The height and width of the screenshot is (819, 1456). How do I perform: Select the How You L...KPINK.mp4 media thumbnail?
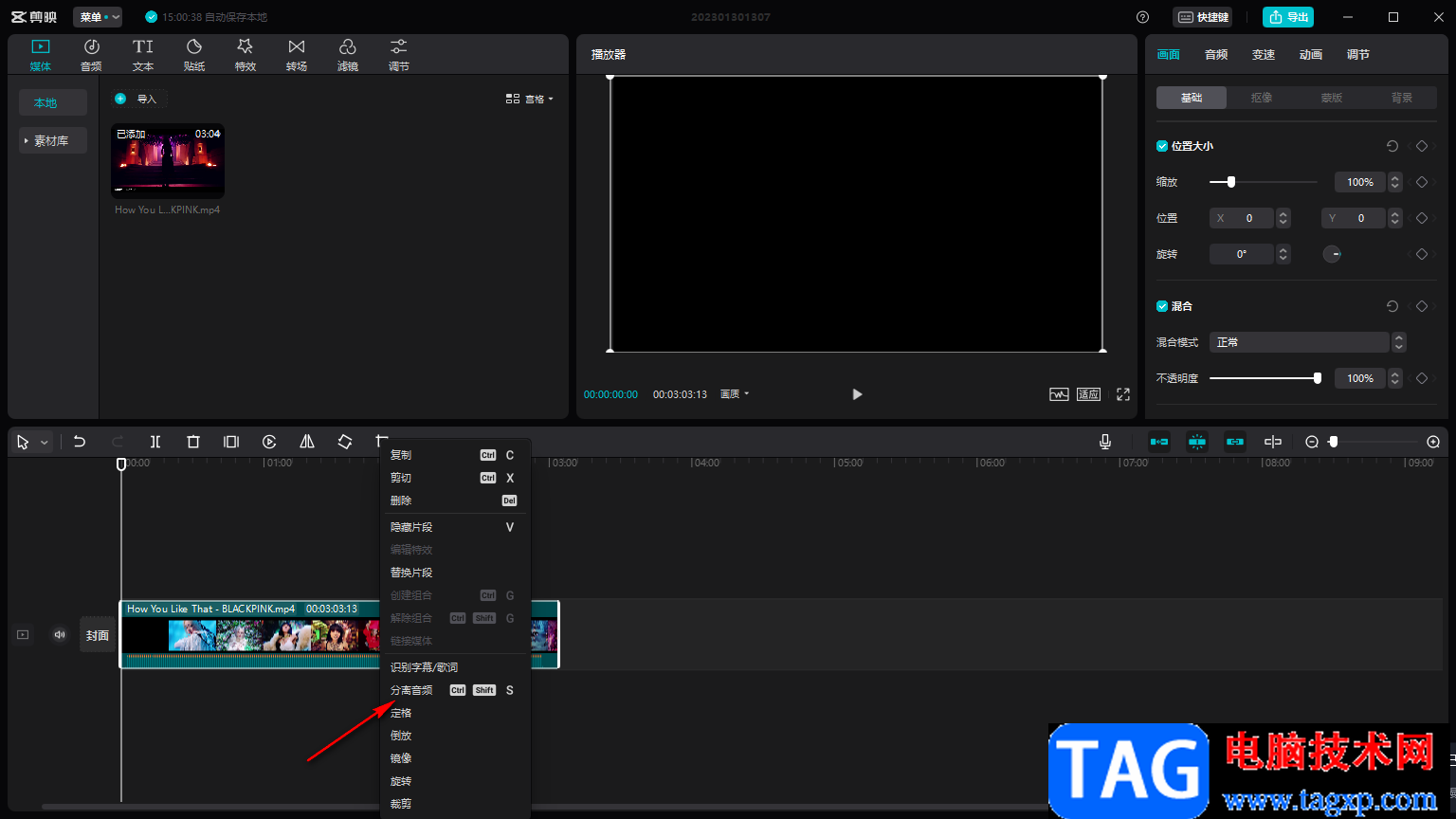(x=168, y=161)
